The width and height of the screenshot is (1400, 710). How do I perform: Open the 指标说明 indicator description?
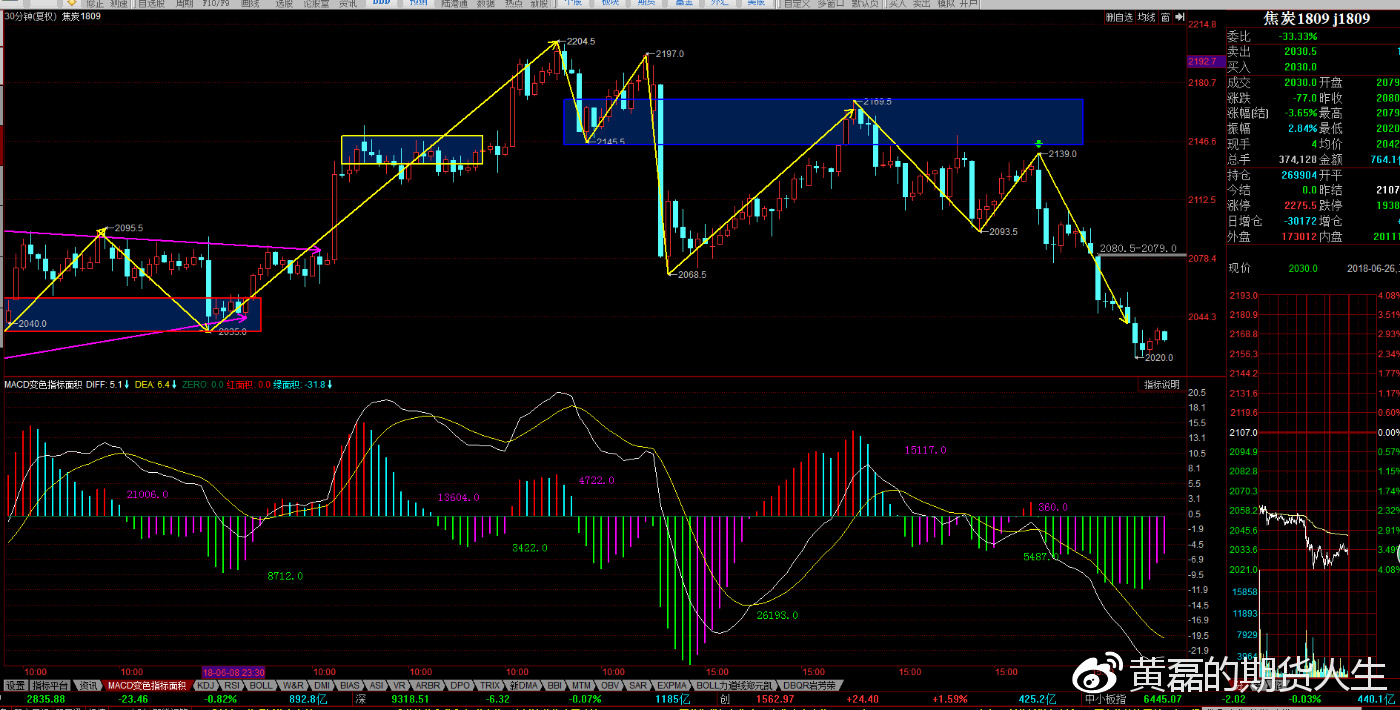(x=1162, y=384)
